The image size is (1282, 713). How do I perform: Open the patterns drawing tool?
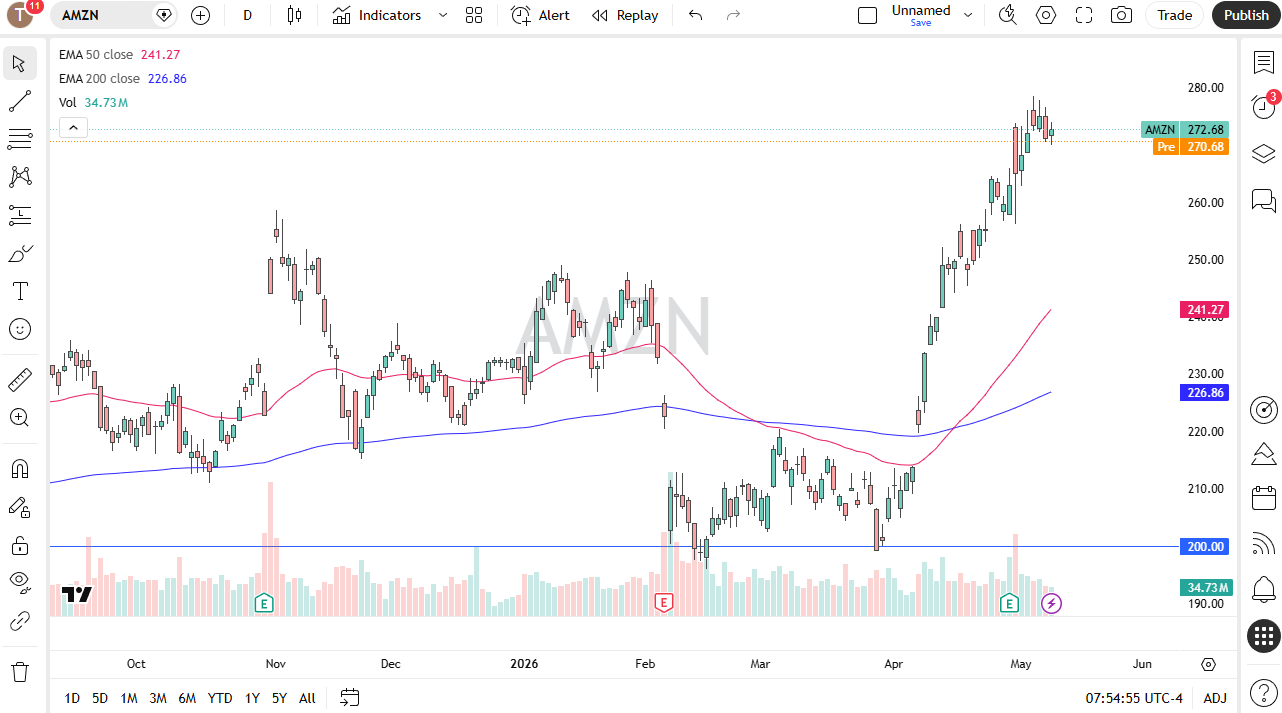[19, 177]
